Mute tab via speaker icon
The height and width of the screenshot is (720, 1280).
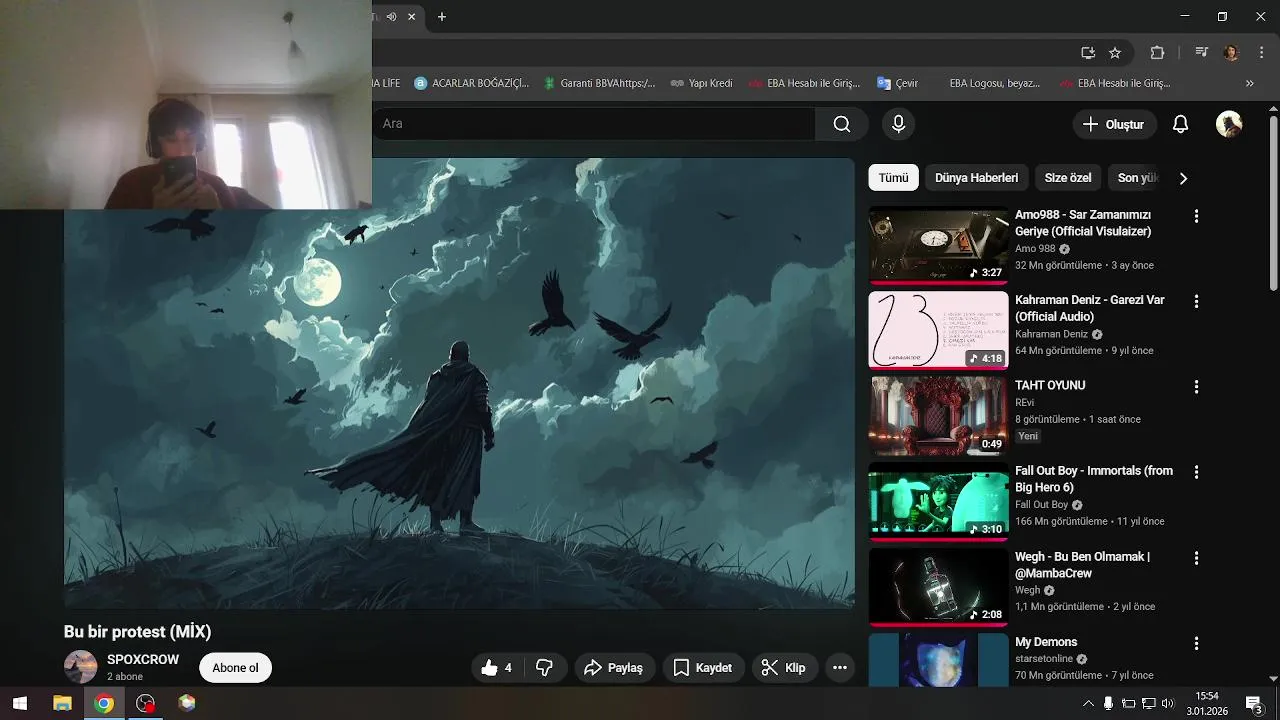tap(391, 17)
